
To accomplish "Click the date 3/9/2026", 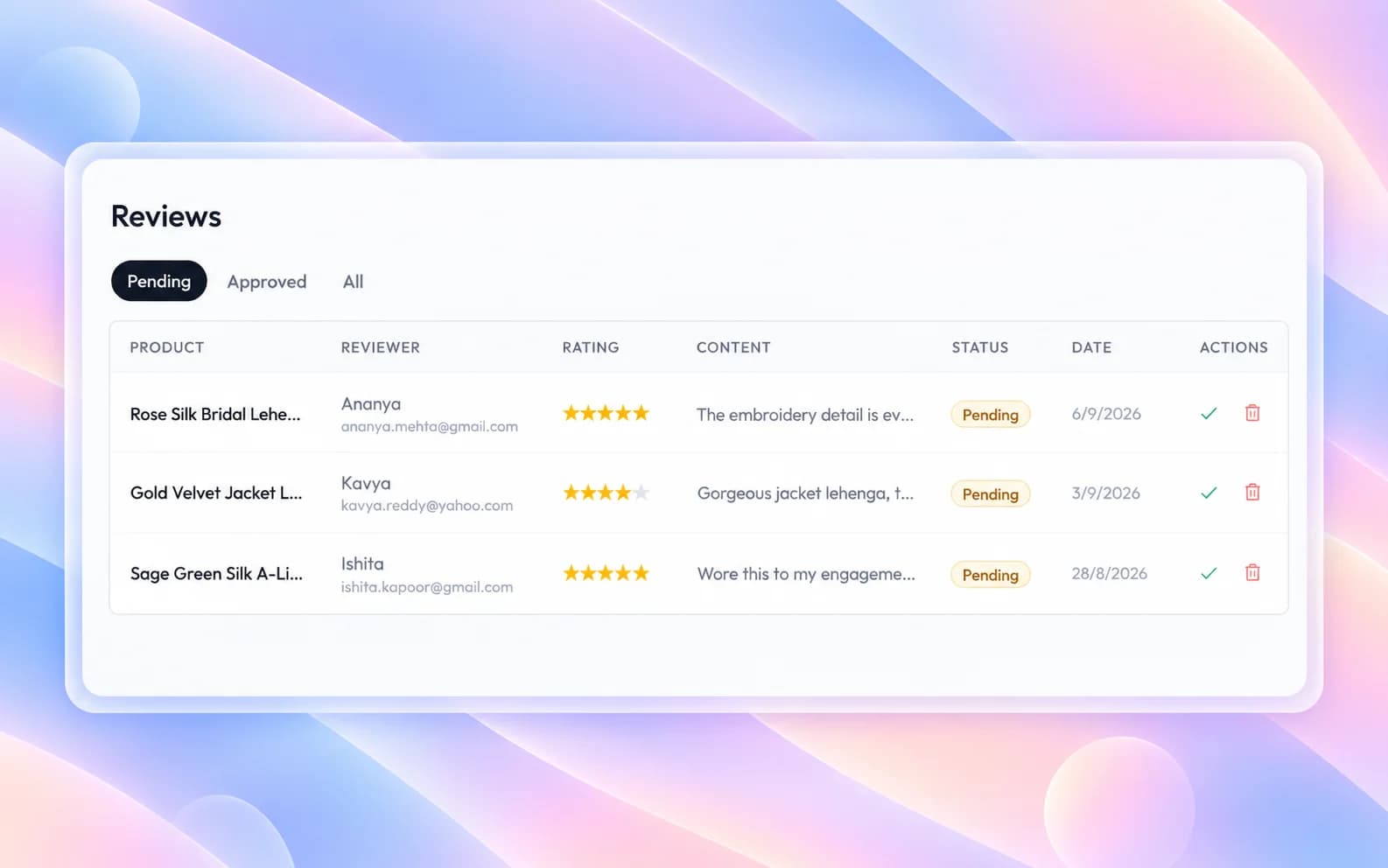I will coord(1106,493).
